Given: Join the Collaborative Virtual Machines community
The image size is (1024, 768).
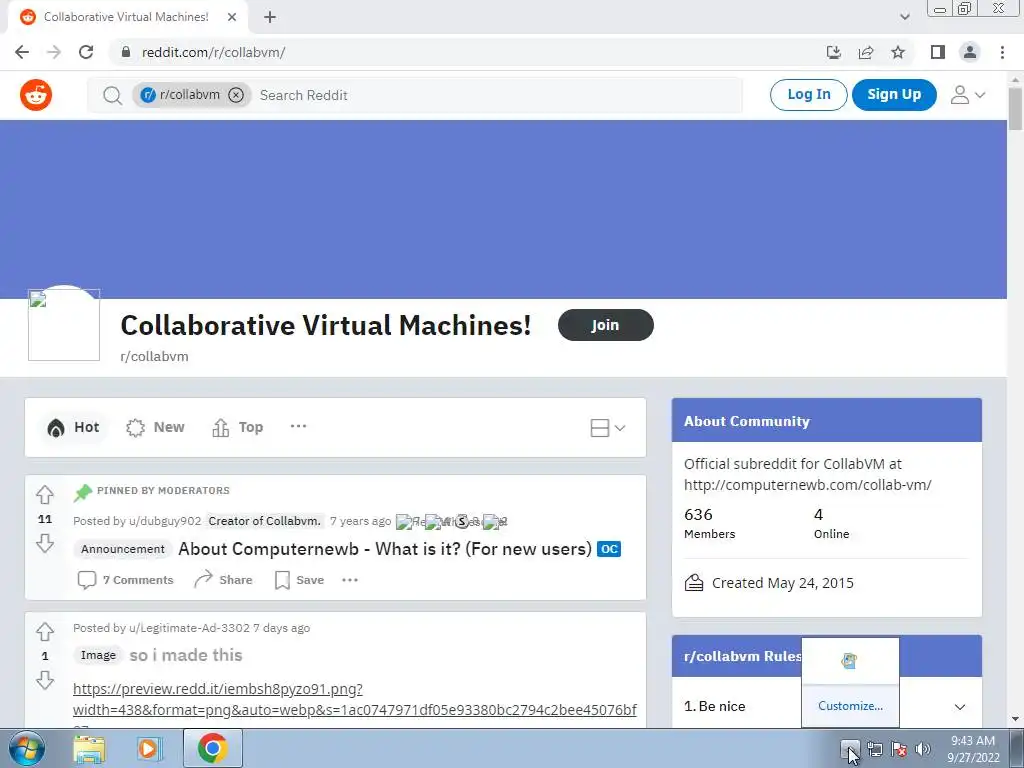Looking at the screenshot, I should [x=605, y=325].
